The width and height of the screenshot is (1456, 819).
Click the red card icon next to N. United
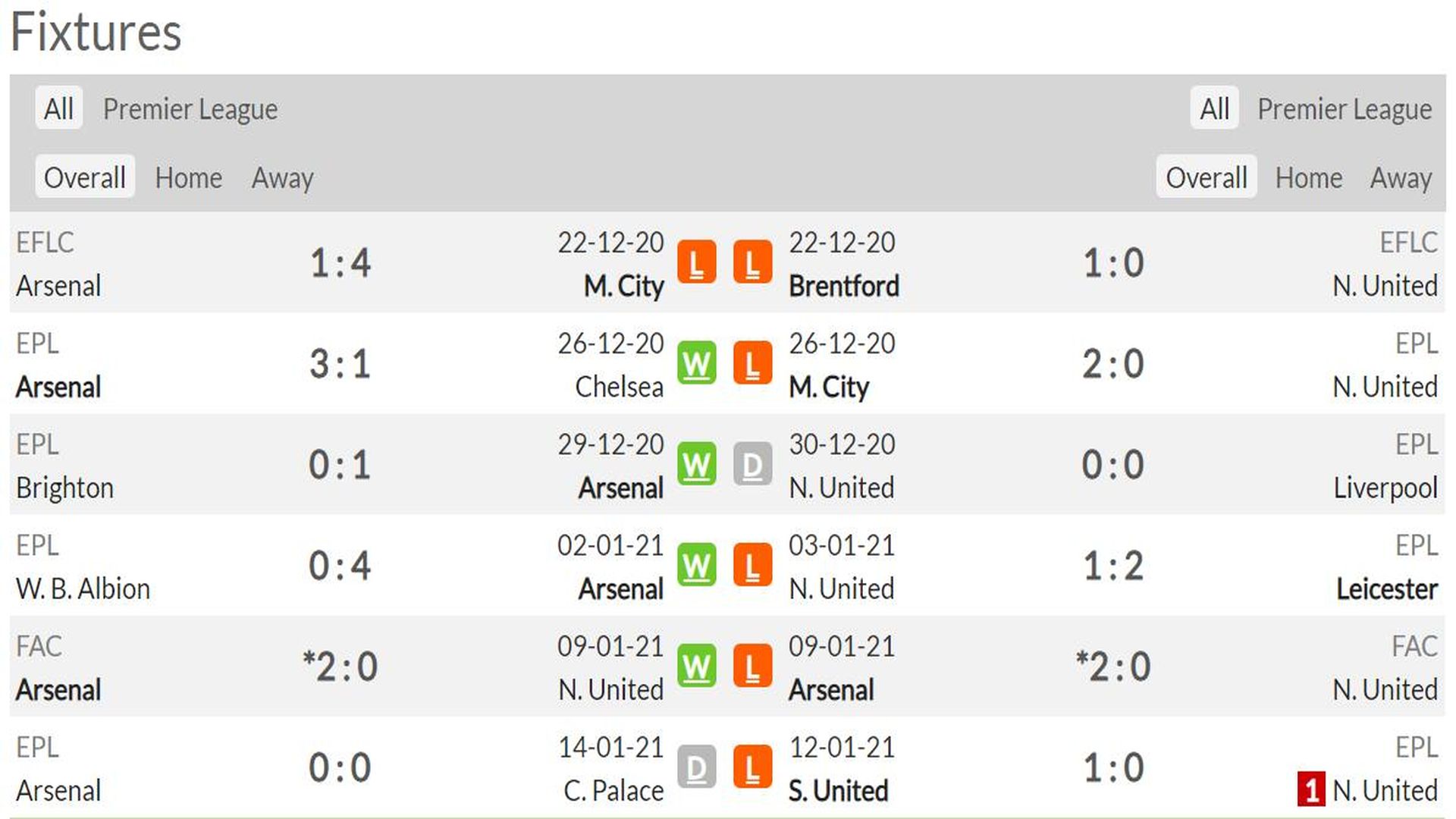click(1311, 789)
